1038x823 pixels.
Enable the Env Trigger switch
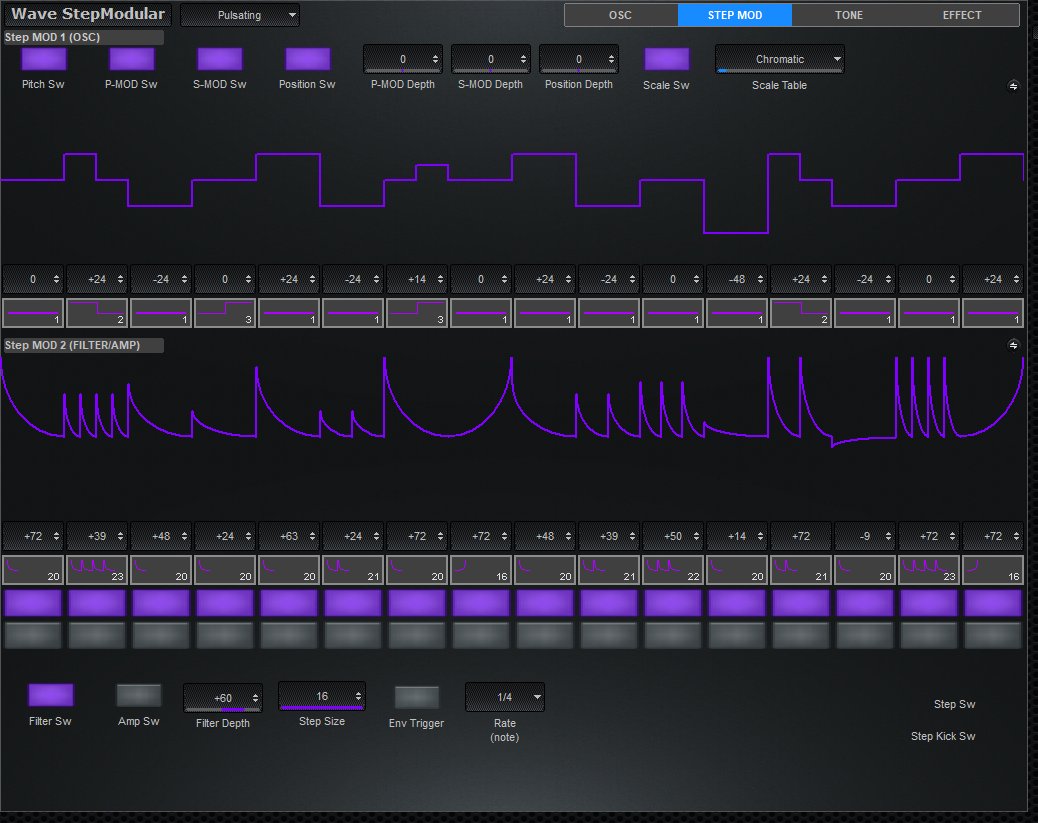click(416, 697)
